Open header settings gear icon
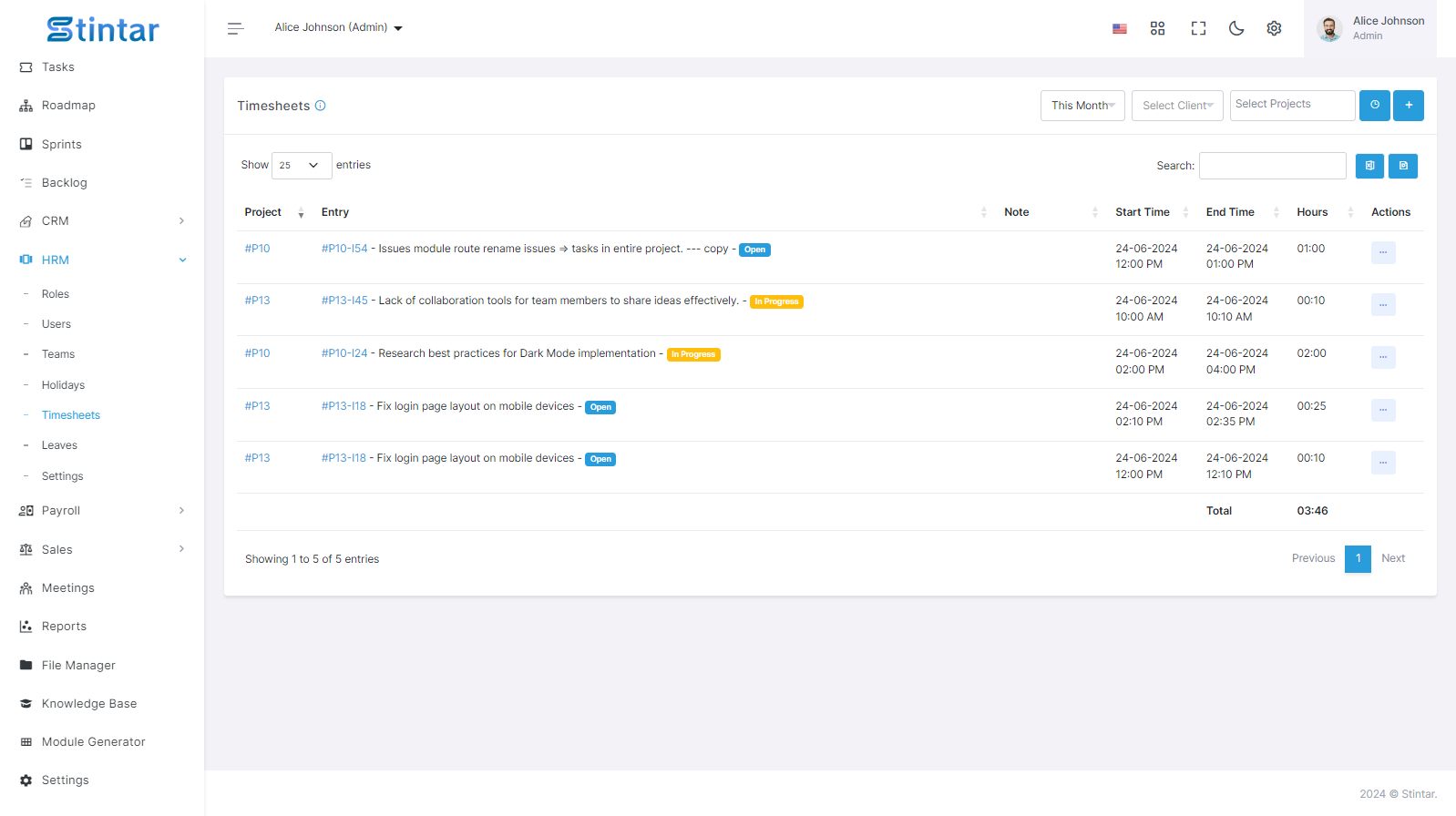This screenshot has width=1456, height=816. pos(1274,28)
